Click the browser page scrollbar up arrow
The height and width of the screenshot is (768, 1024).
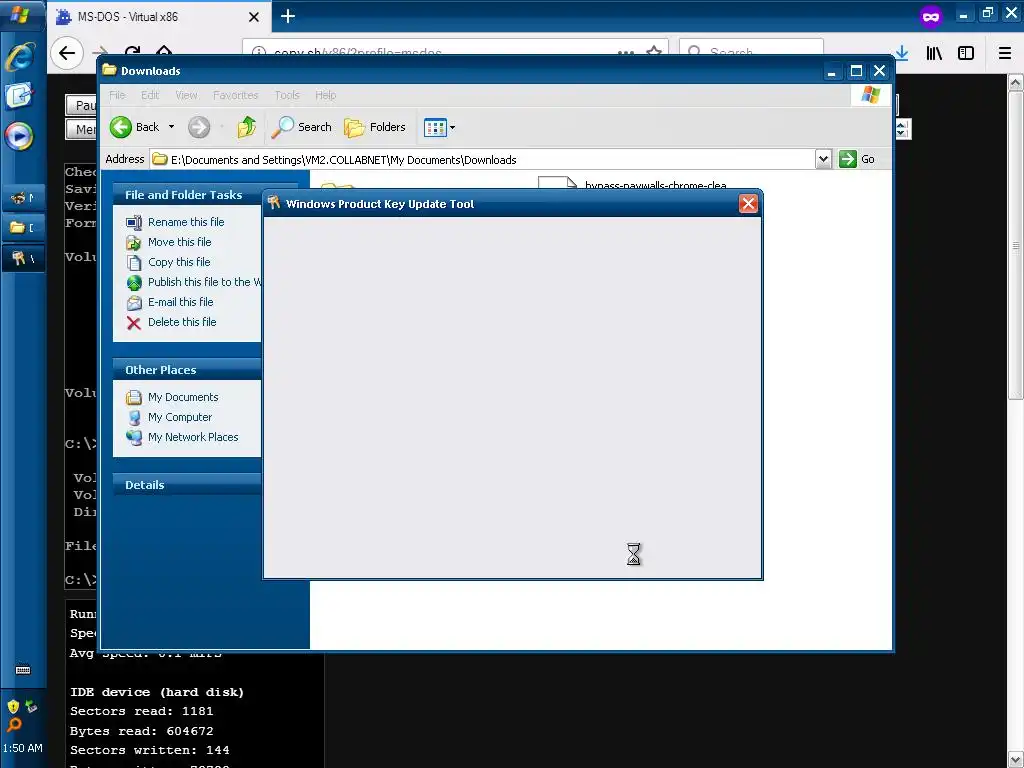tap(1016, 82)
